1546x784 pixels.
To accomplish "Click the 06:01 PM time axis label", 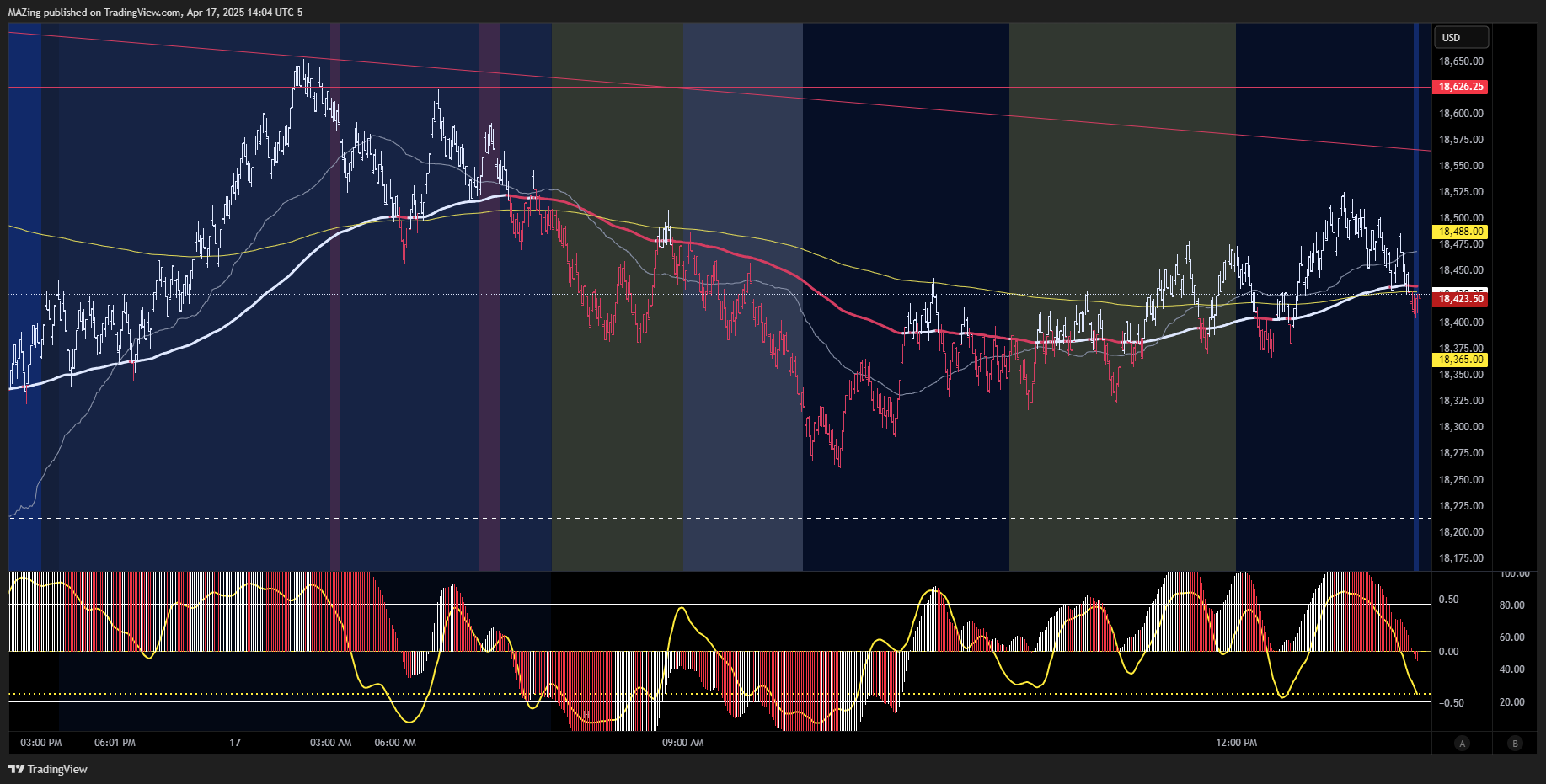I will pos(115,743).
